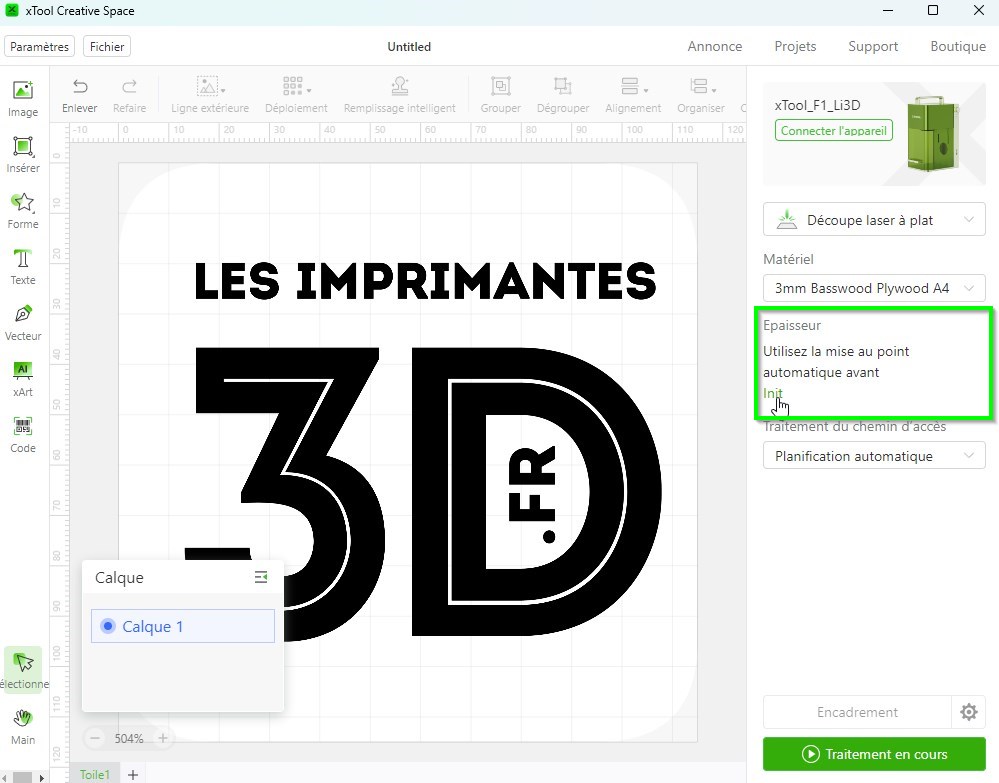Open framing settings gear icon

coord(968,712)
